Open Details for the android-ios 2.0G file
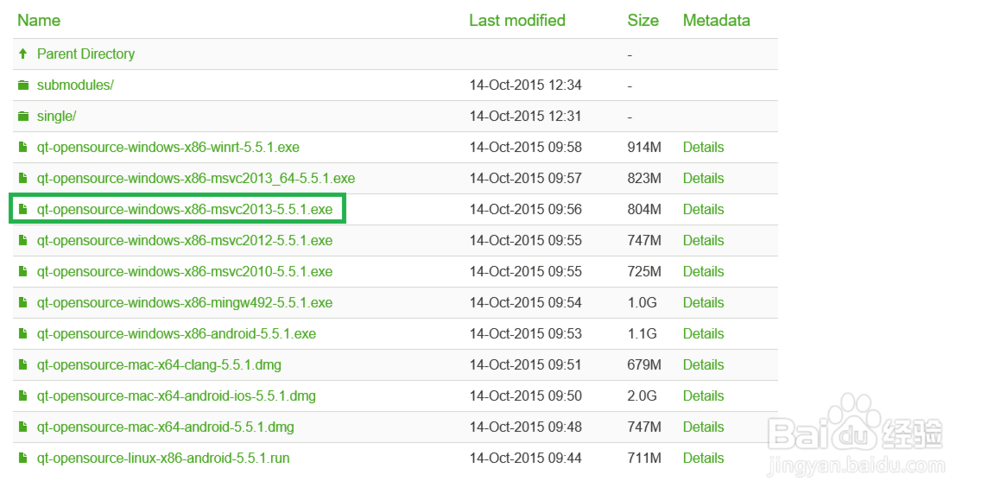1000x500 pixels. [703, 397]
